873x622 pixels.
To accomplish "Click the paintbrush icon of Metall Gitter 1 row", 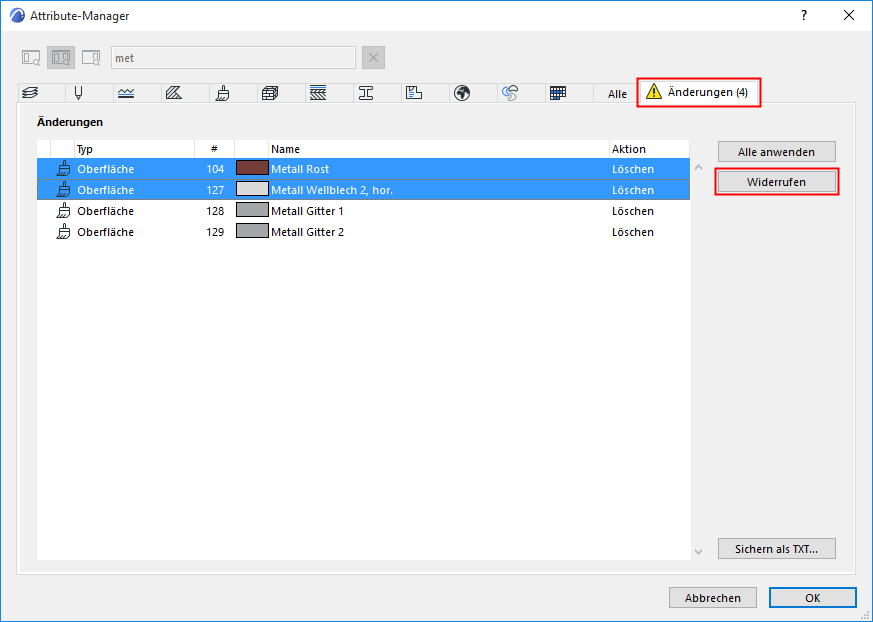I will pyautogui.click(x=64, y=211).
